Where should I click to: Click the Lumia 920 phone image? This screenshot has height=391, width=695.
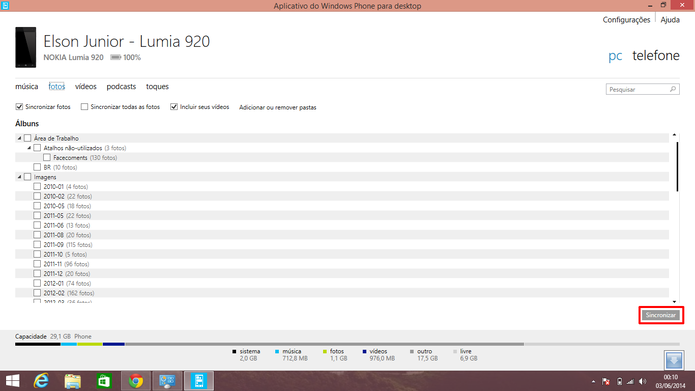(x=26, y=47)
